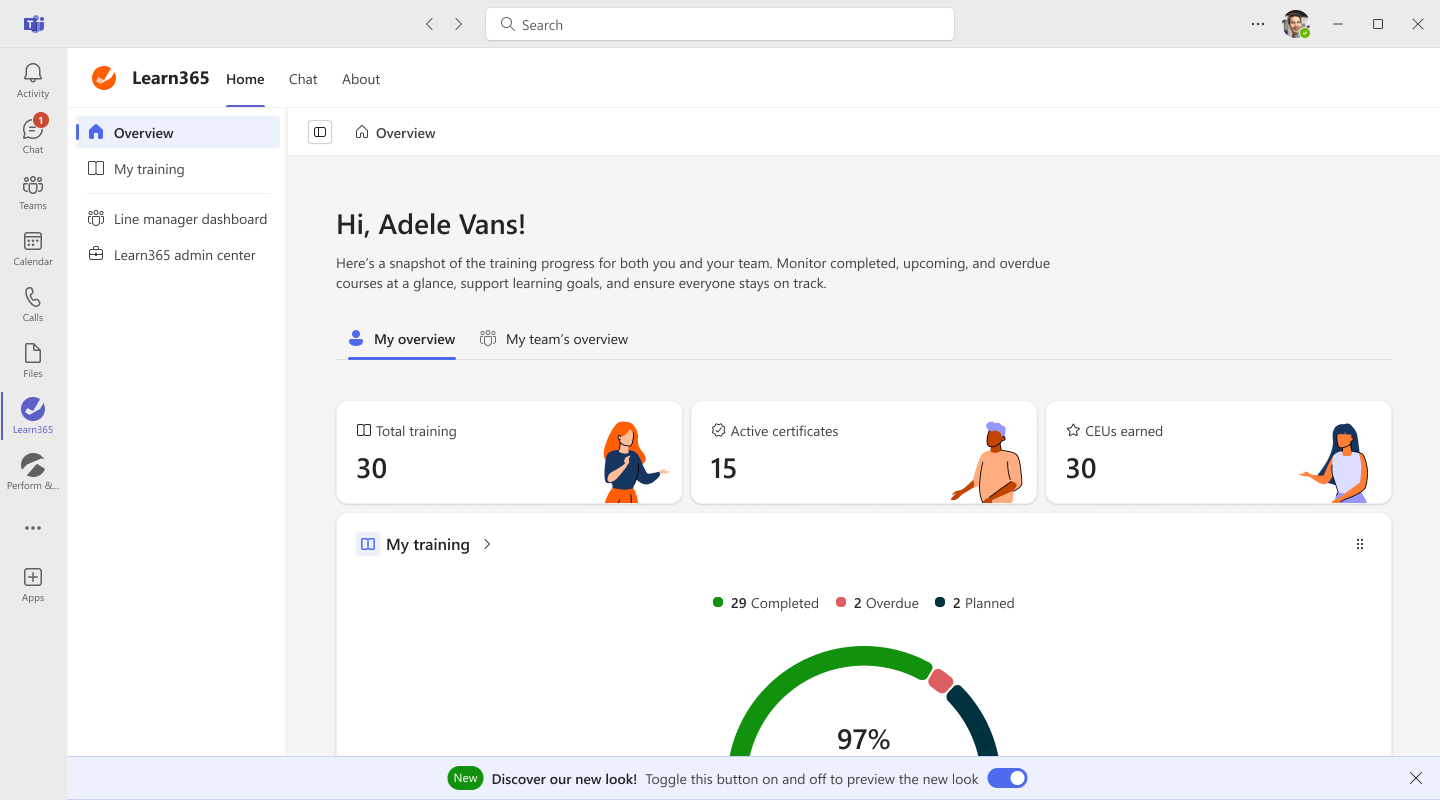
Task: Click the red Overdue segment on the gauge
Action: pyautogui.click(x=940, y=681)
